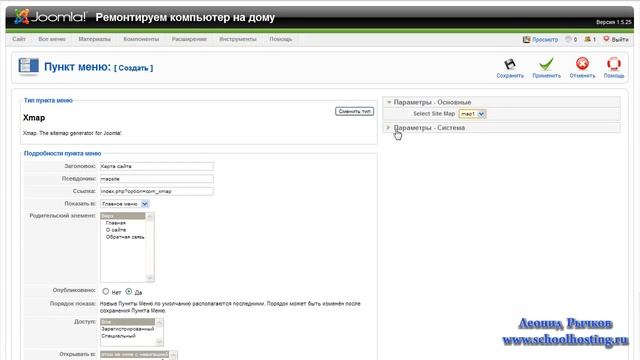Screen dimensions: 640x360
Task: Click into the Ссылка input field
Action: coord(156,191)
